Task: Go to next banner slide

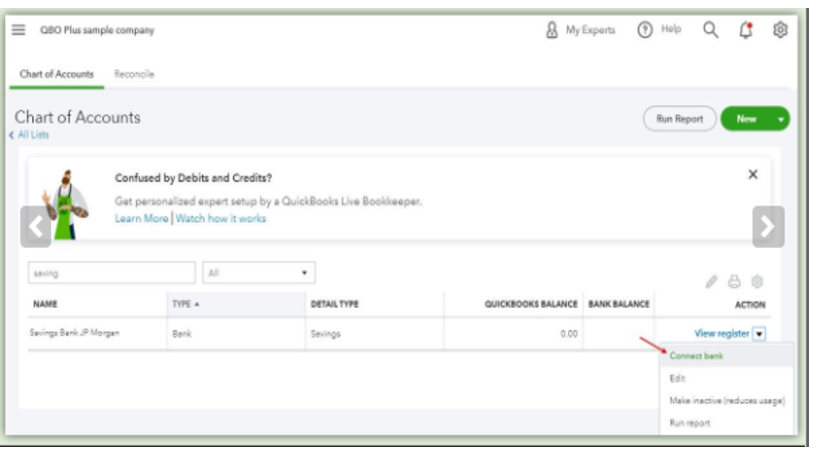Action: coord(768,227)
